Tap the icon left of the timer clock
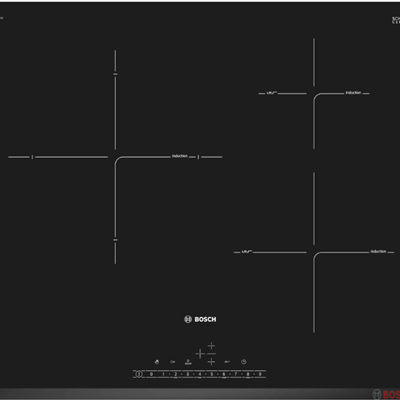 [227, 362]
